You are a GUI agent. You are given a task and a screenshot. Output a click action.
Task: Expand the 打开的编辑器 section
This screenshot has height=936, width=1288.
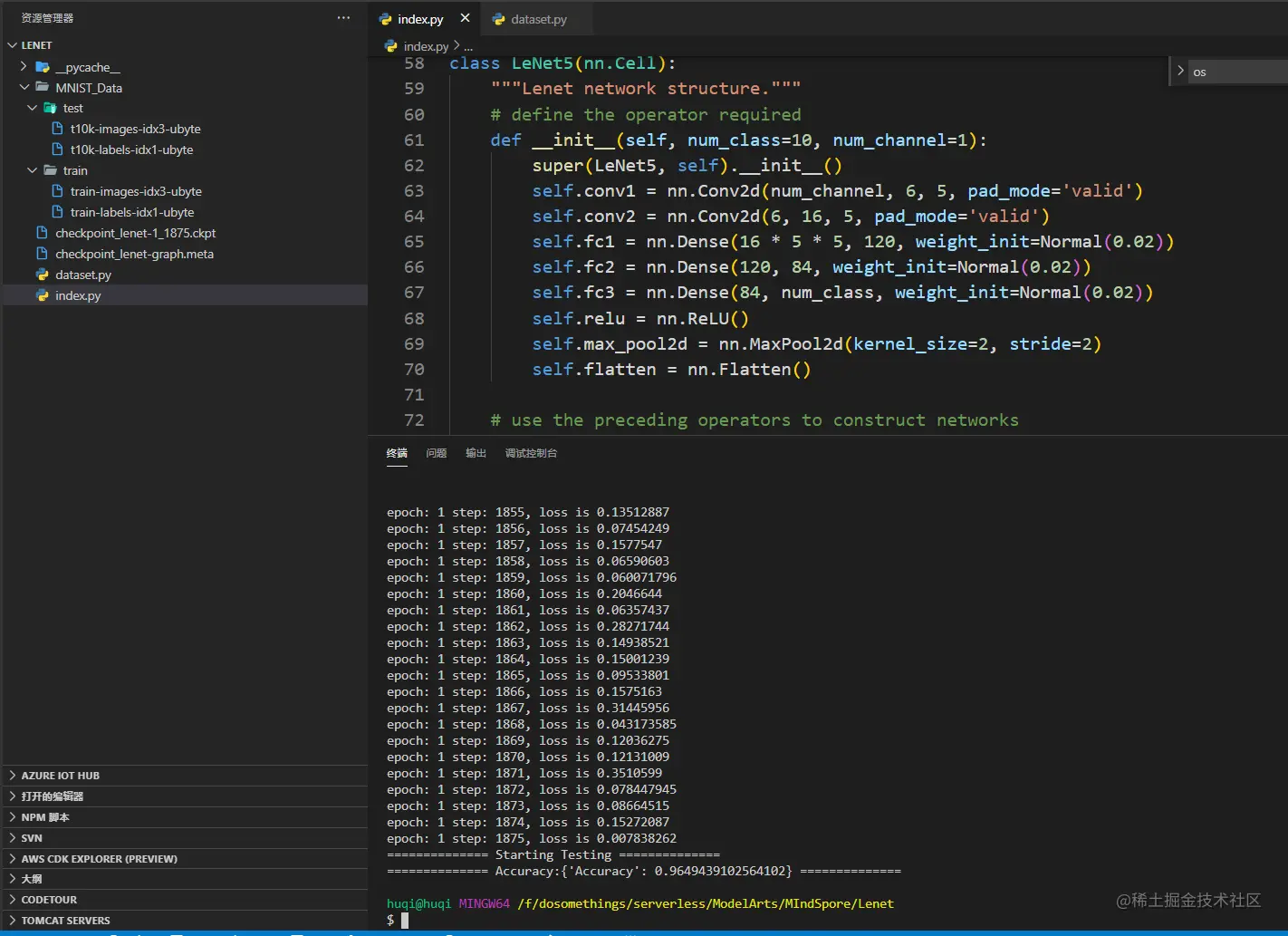click(186, 796)
